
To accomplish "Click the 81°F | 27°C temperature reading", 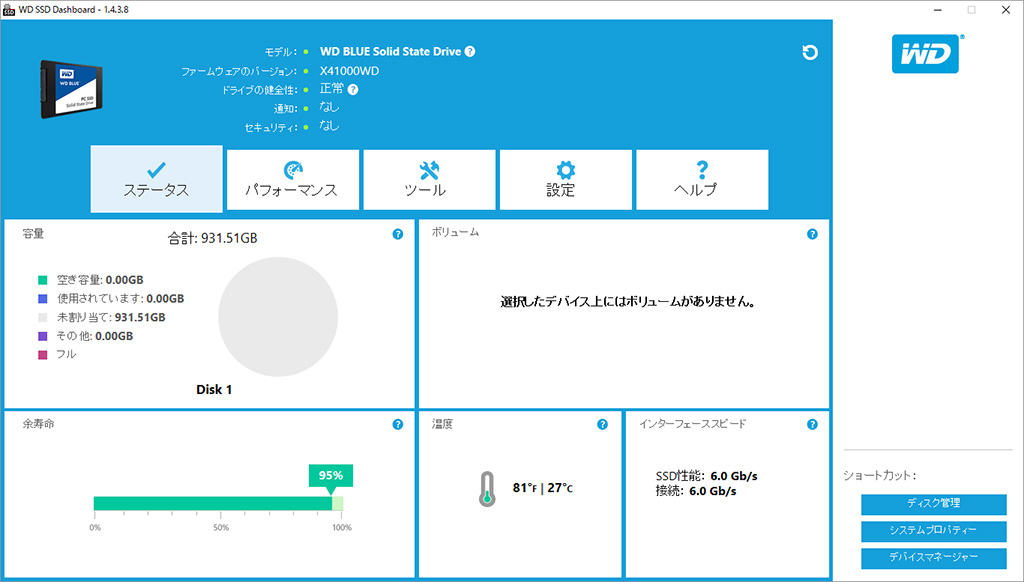I will click(543, 488).
